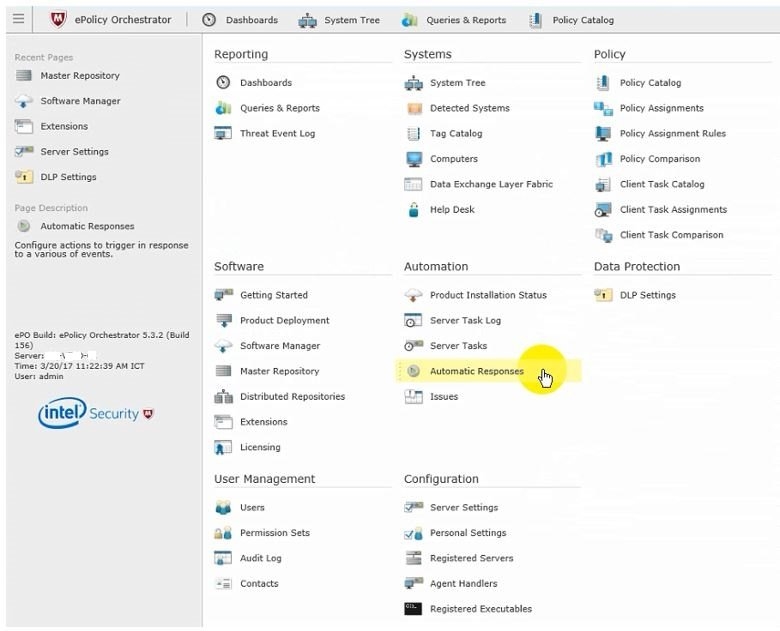The width and height of the screenshot is (780, 631).
Task: Open Server Tasks under Automation
Action: [x=458, y=346]
